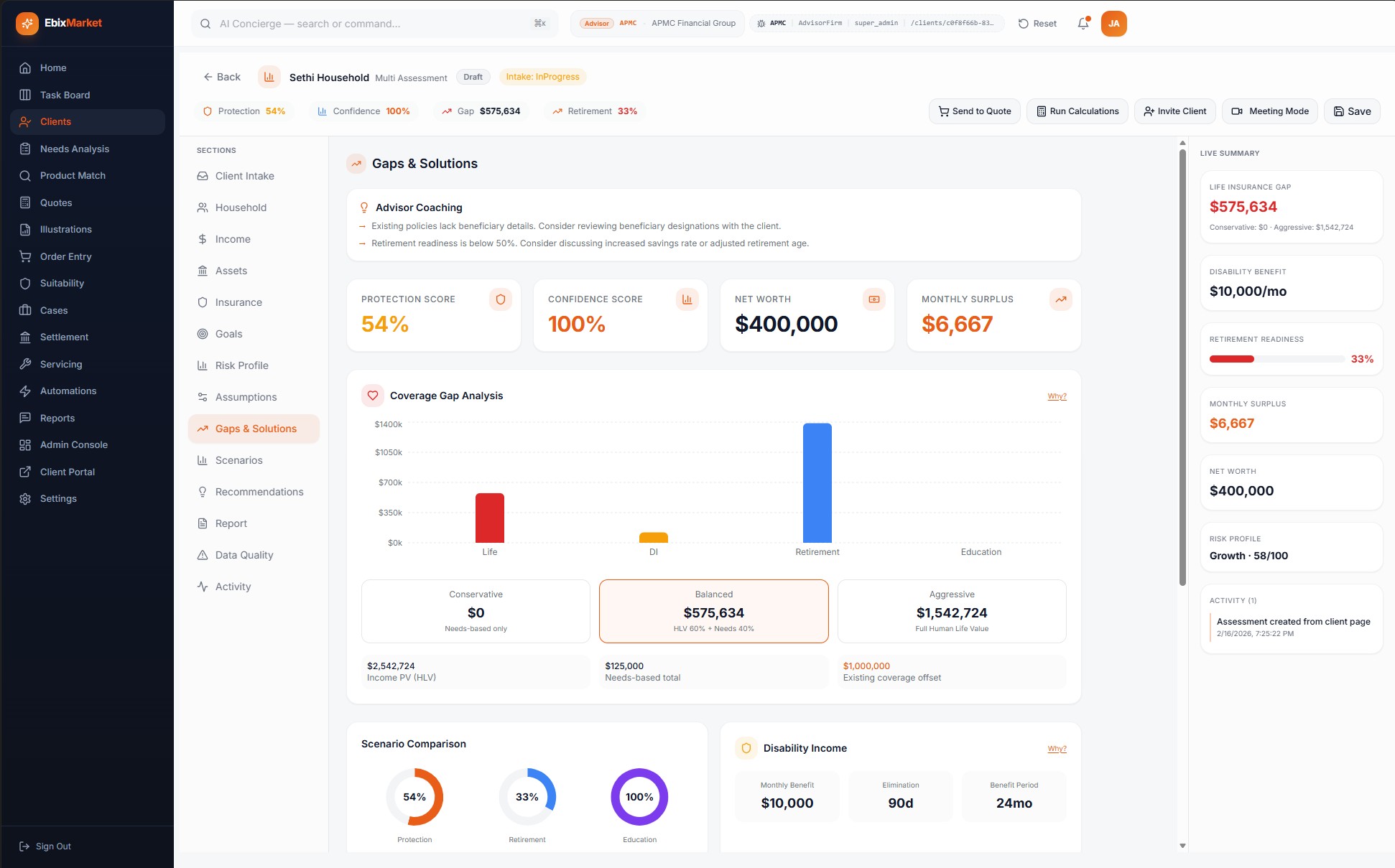Image resolution: width=1395 pixels, height=868 pixels.
Task: Select the Conservative gap scenario card
Action: pos(476,611)
